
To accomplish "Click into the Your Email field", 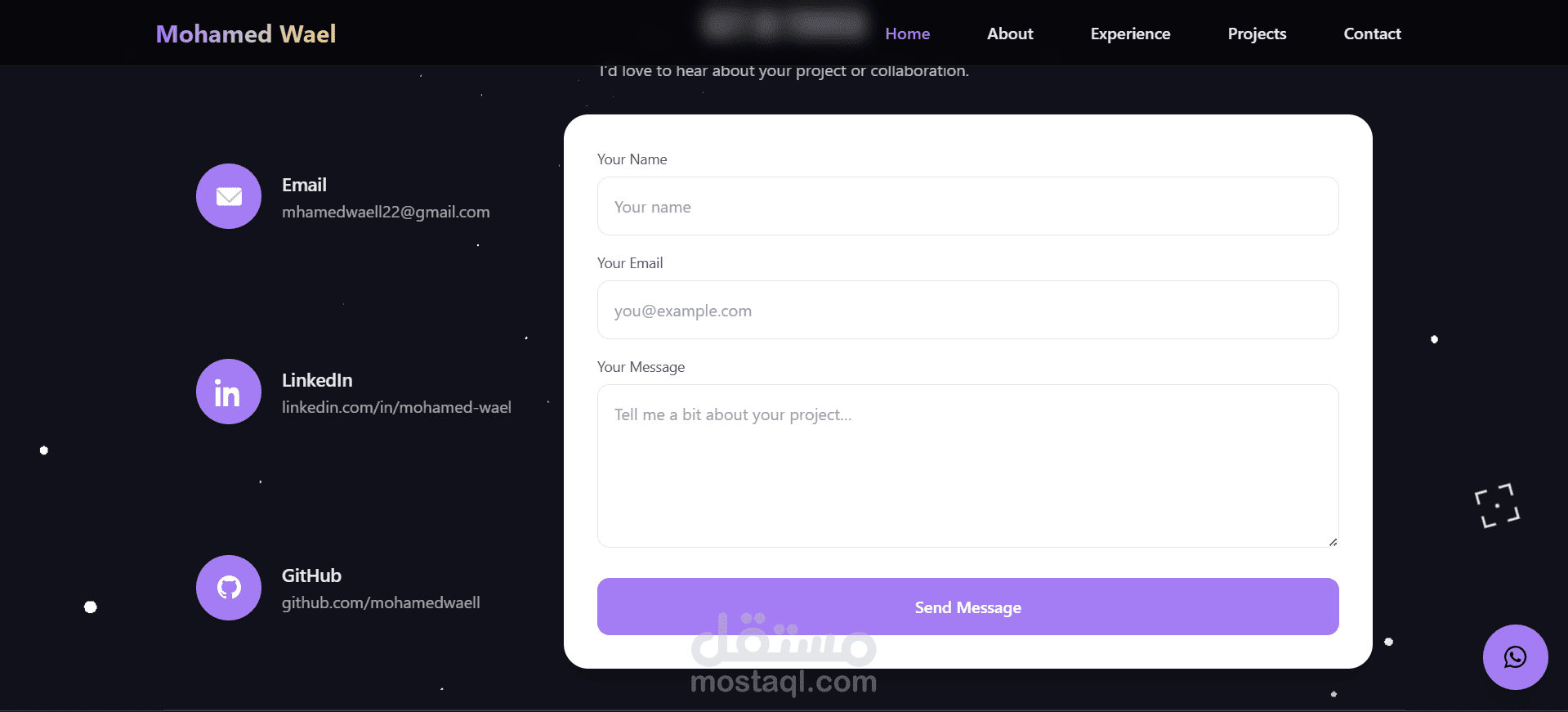I will pos(967,310).
